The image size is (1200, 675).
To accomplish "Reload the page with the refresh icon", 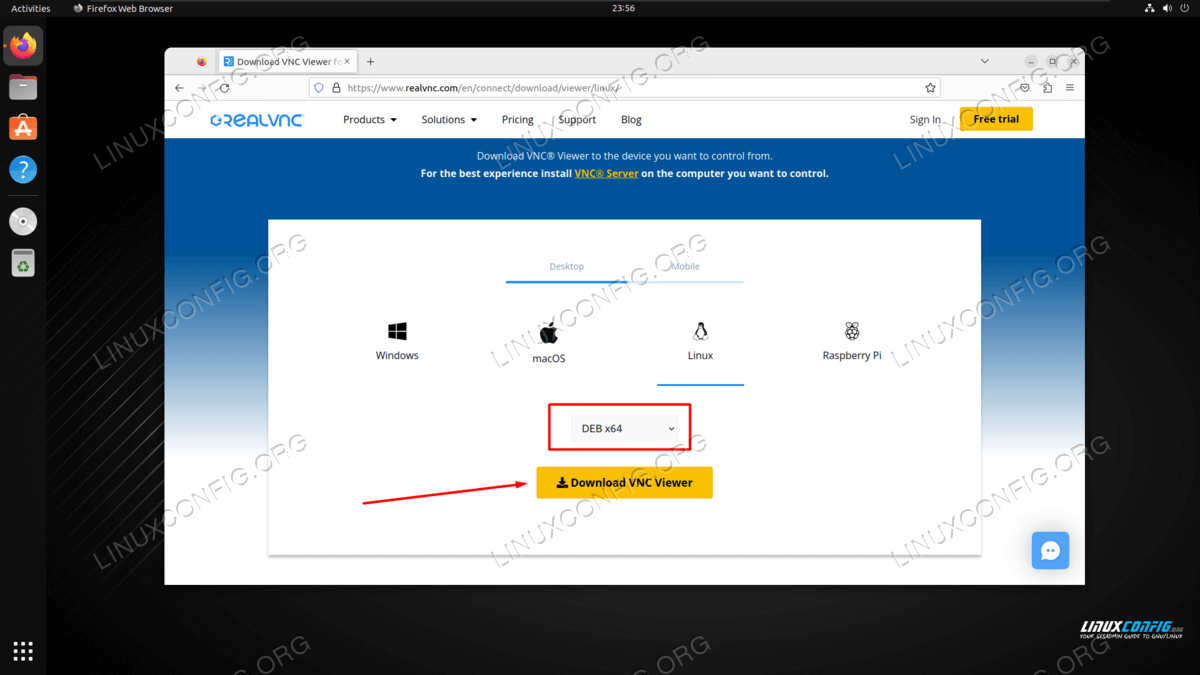I will pyautogui.click(x=225, y=88).
